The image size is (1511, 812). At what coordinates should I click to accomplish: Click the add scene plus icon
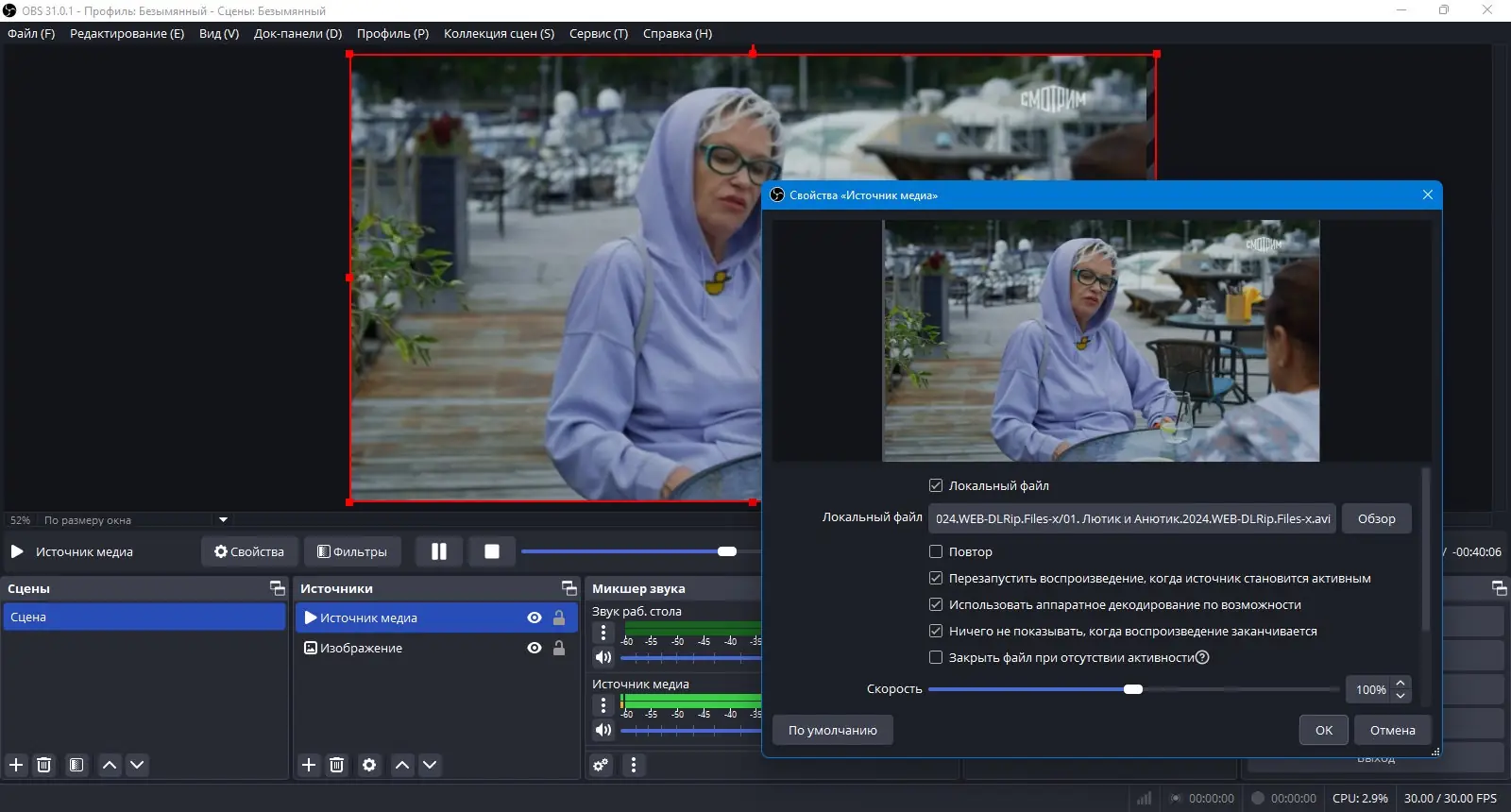click(x=16, y=765)
